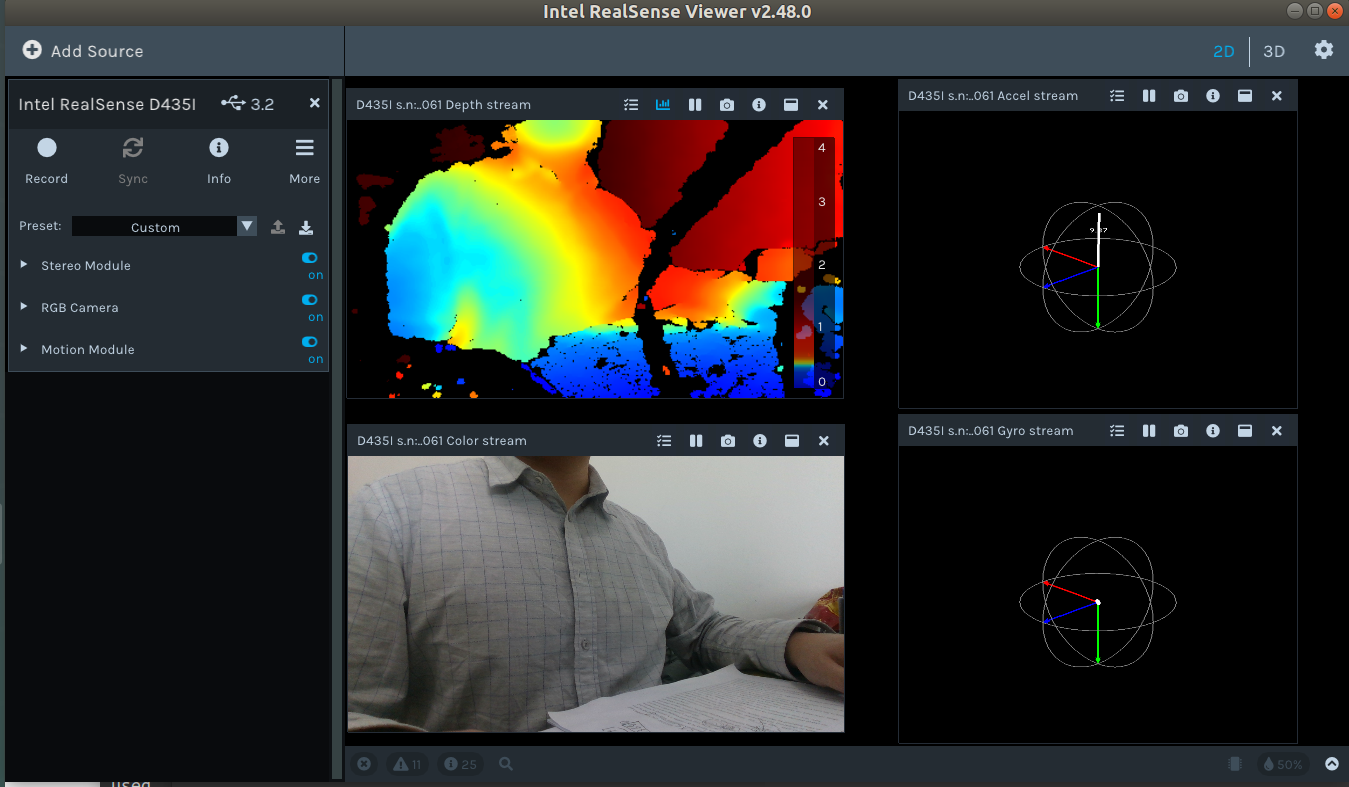Click the Preset dropdown arrow
Screen dimensions: 1349x787
pos(247,227)
